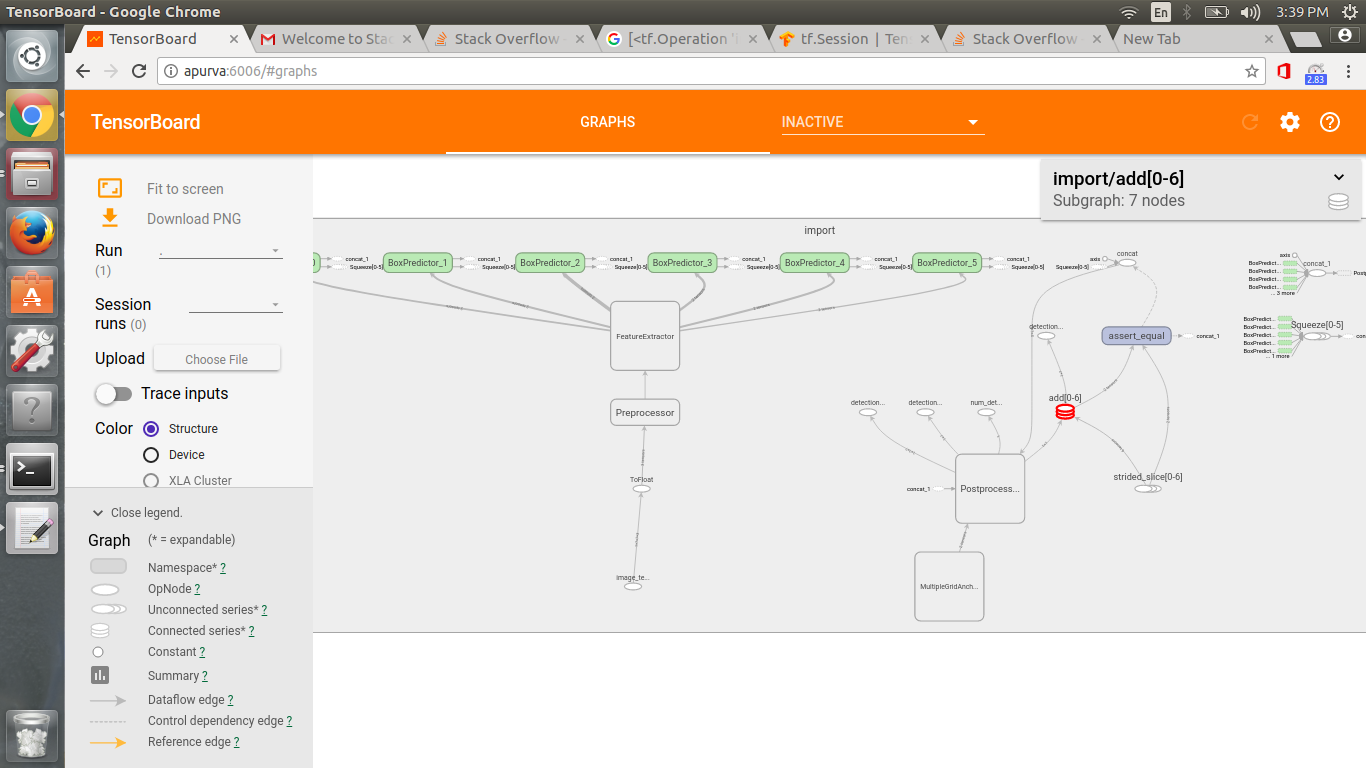
Task: Open System Settings from the dock
Action: point(32,351)
